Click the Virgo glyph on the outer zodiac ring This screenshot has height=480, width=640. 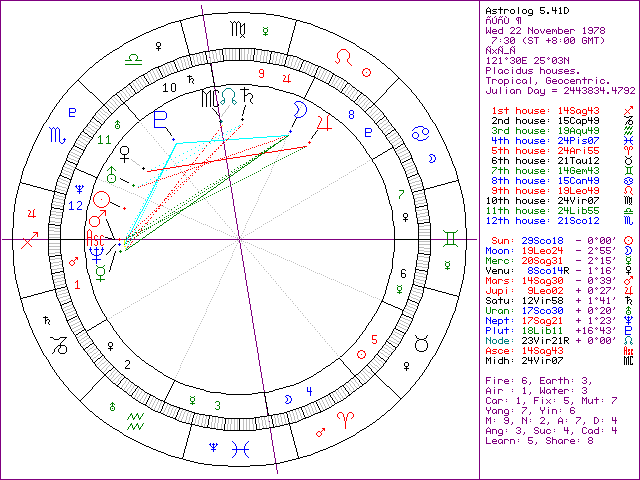tap(236, 32)
